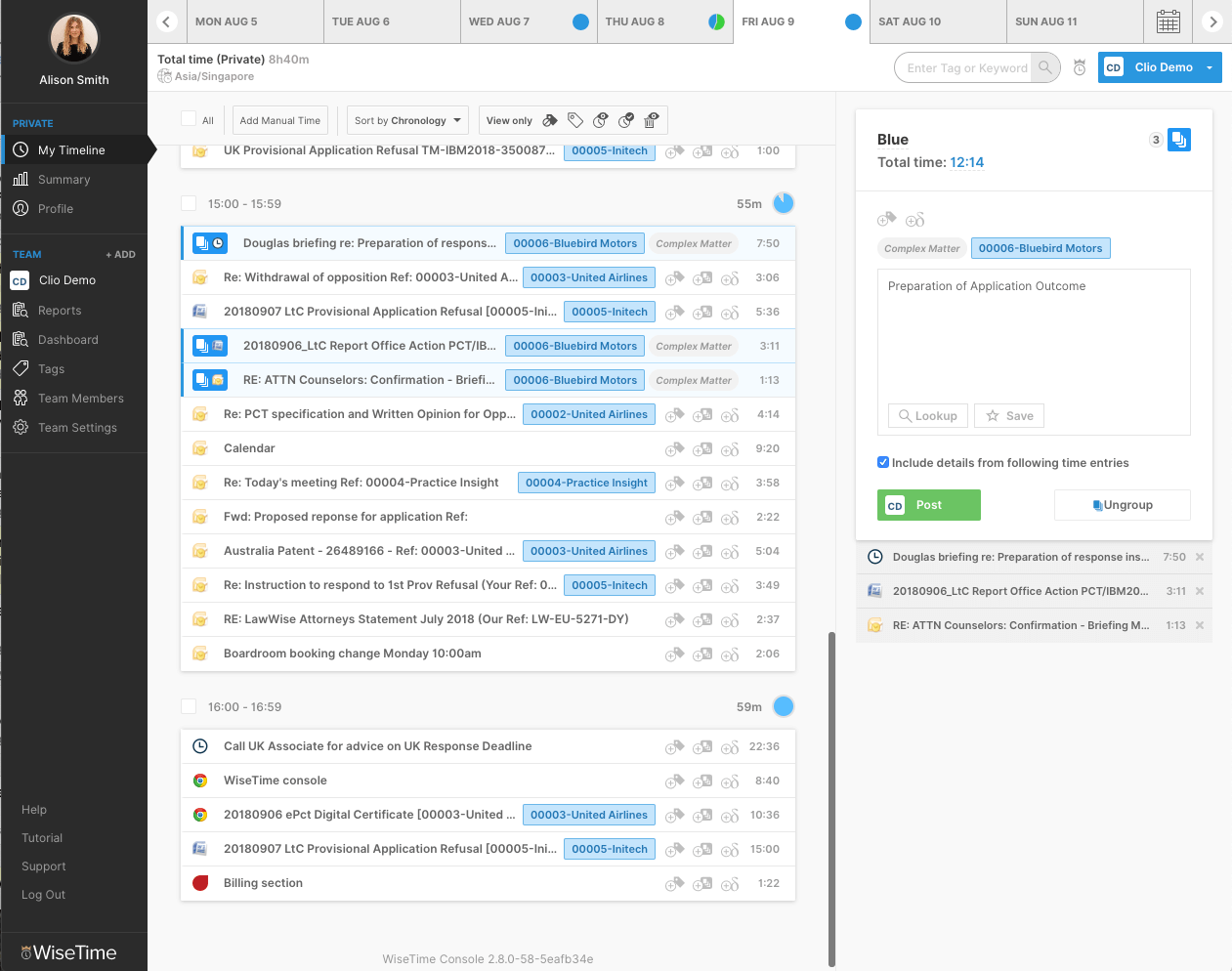Click the FRI AUG 9 blue progress circle
The width and height of the screenshot is (1232, 971).
click(x=853, y=21)
